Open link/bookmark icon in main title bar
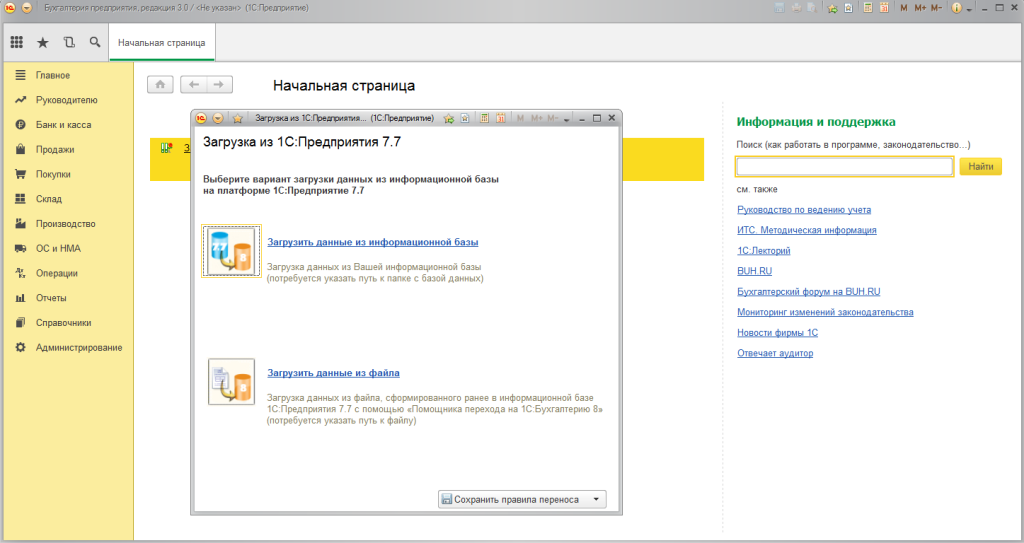Screen dimensions: 1024x543 [848, 8]
